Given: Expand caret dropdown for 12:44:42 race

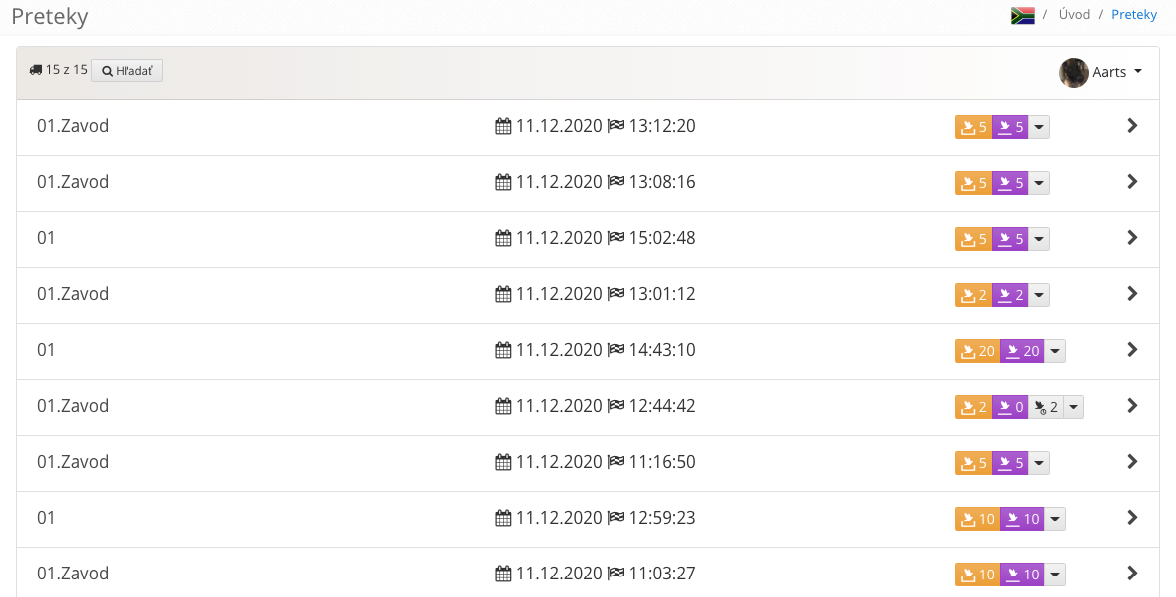Looking at the screenshot, I should point(1073,407).
